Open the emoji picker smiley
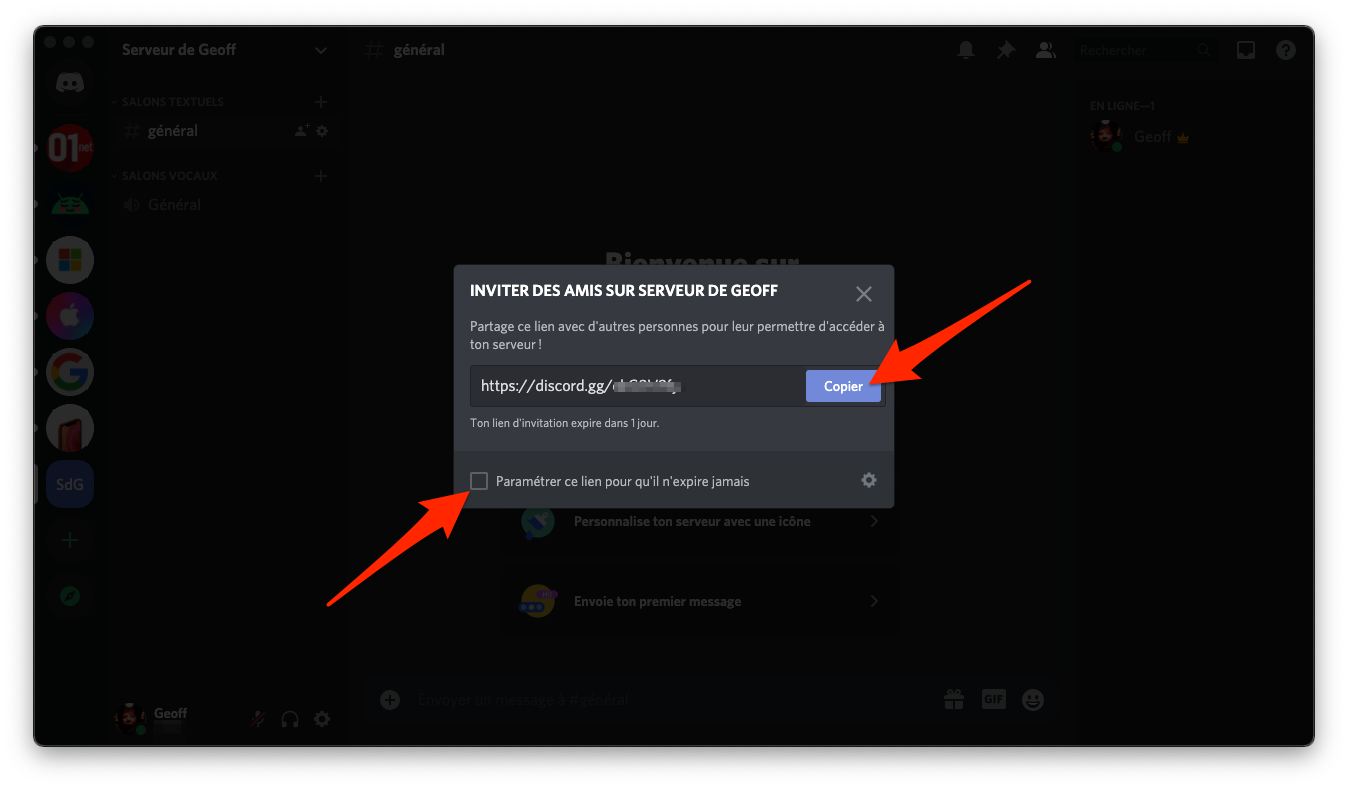1348x788 pixels. tap(1033, 700)
